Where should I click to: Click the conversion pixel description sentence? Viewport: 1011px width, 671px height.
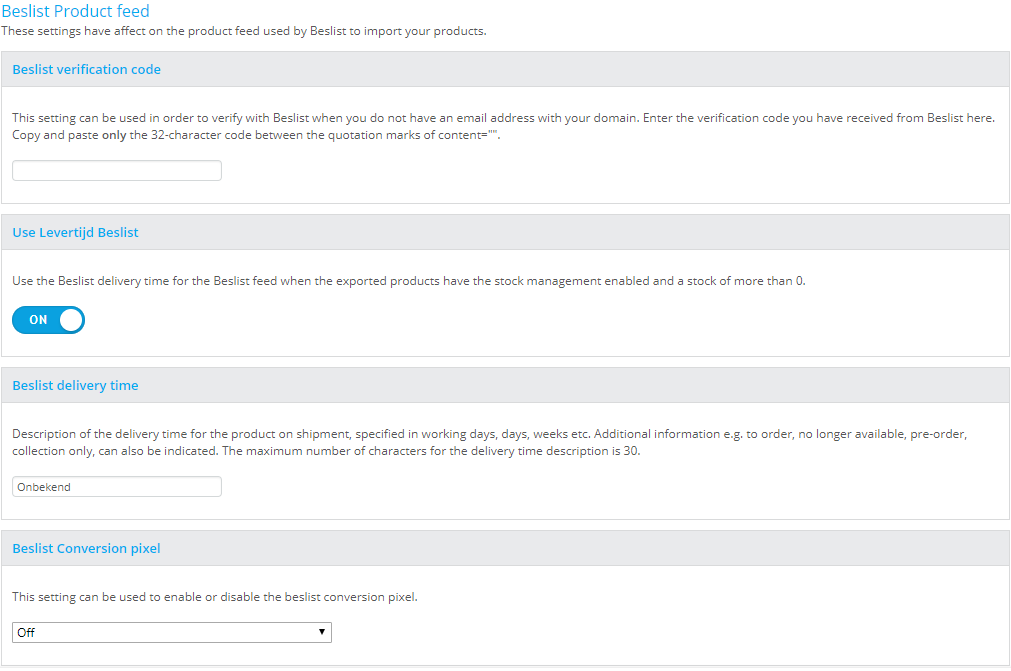tap(214, 597)
